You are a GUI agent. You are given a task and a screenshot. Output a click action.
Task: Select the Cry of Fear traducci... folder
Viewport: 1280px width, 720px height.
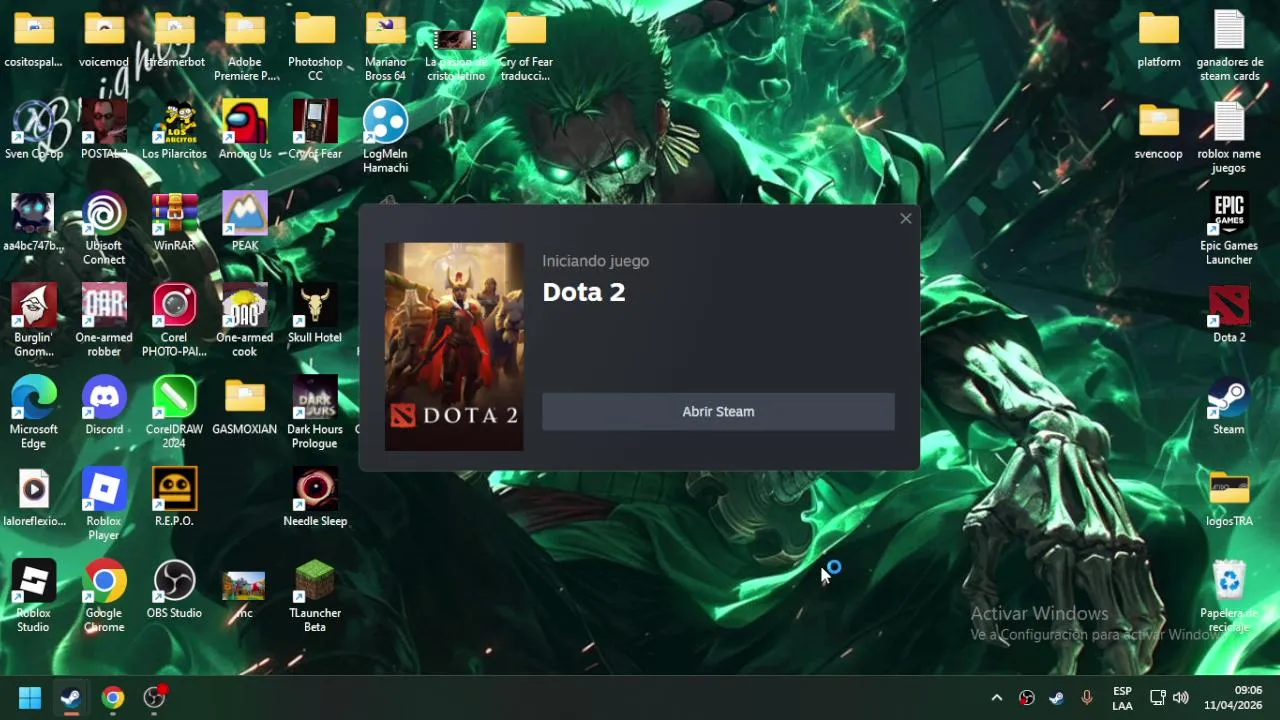coord(526,45)
